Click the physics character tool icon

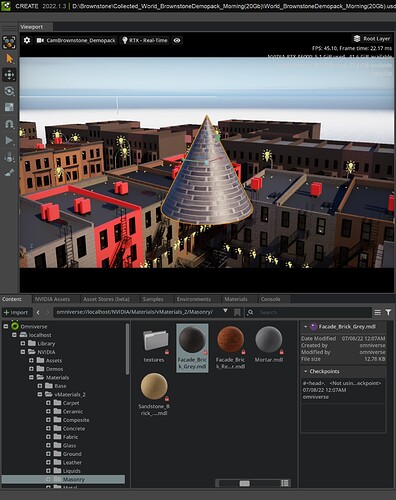[x=9, y=157]
